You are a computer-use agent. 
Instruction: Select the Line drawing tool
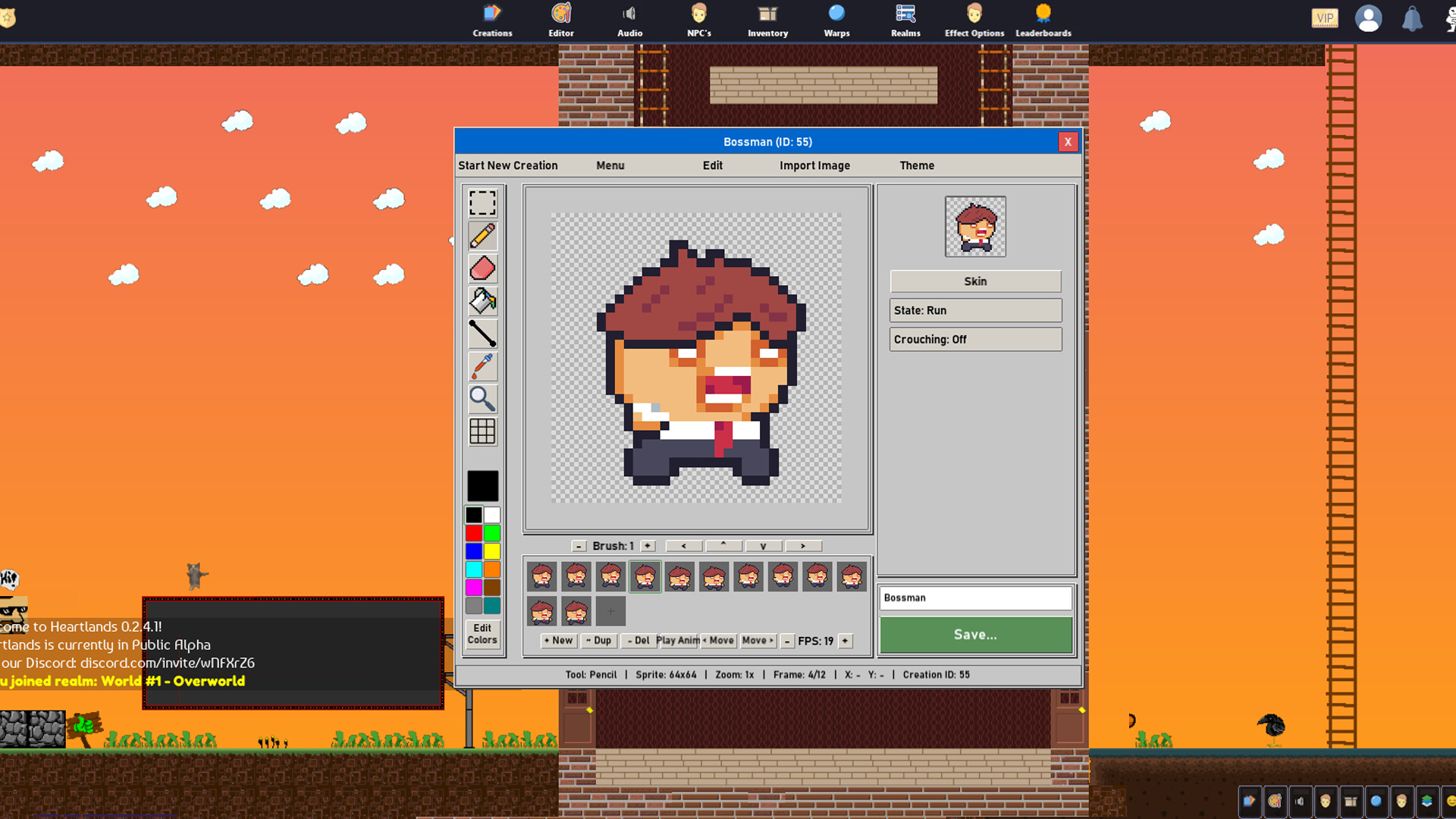482,334
